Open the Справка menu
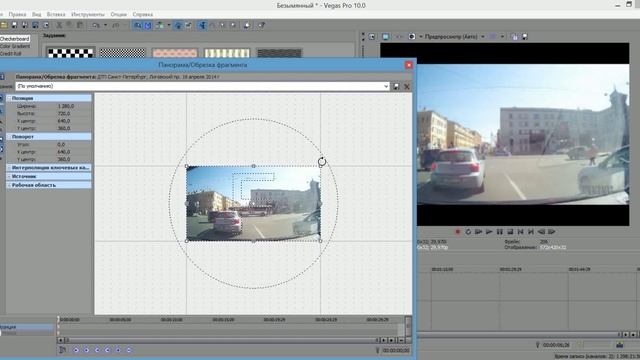640x360 pixels. click(142, 14)
